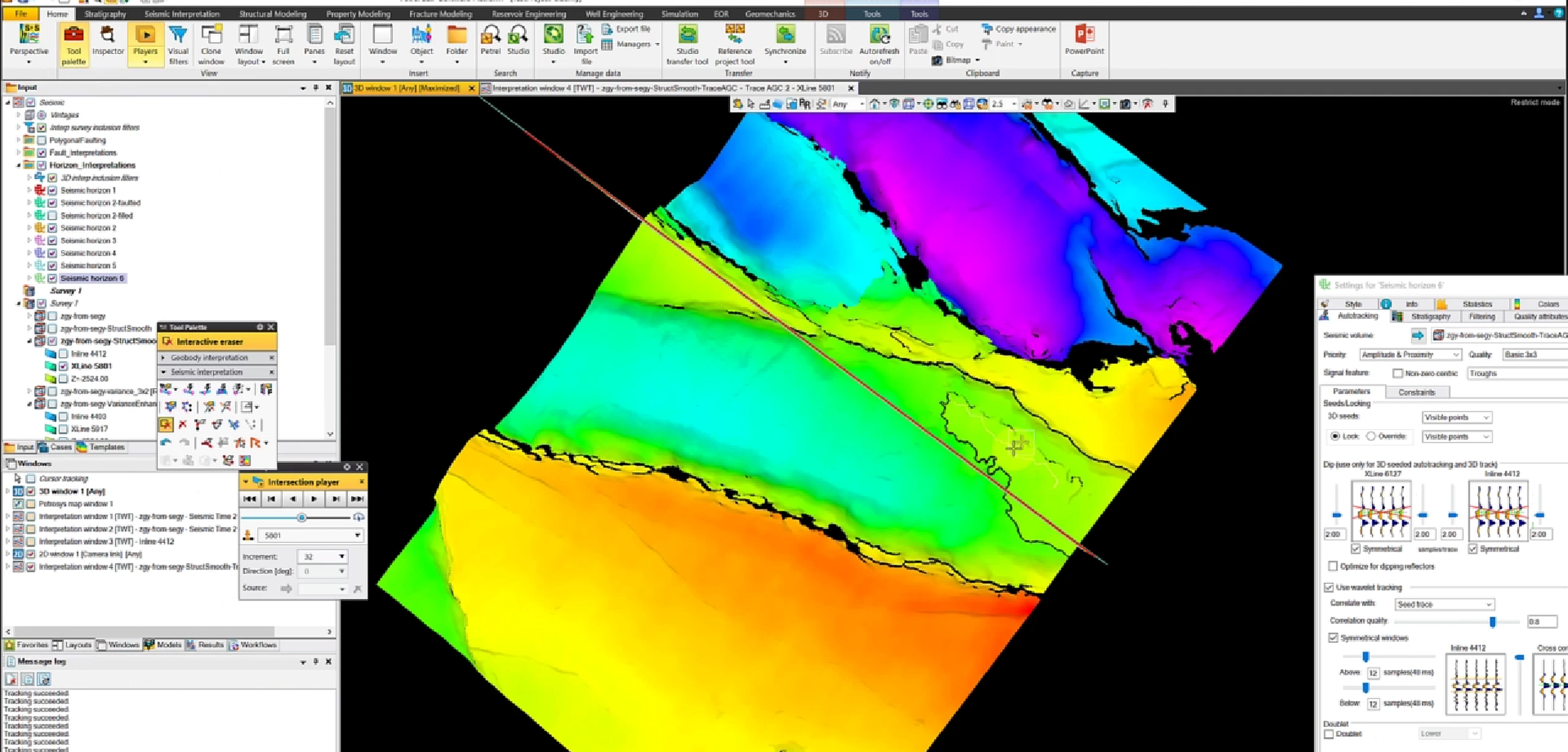Select Interpretation window 4 tab
Screen dimensions: 1568x752
(664, 88)
